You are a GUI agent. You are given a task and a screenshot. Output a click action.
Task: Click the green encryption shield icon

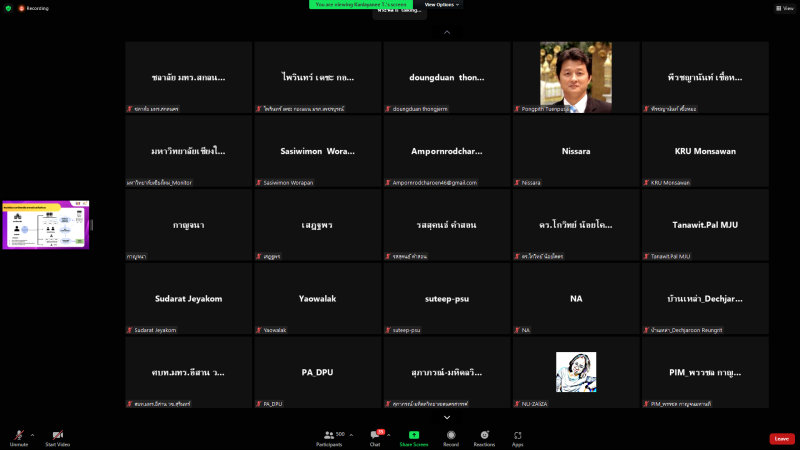pyautogui.click(x=8, y=8)
